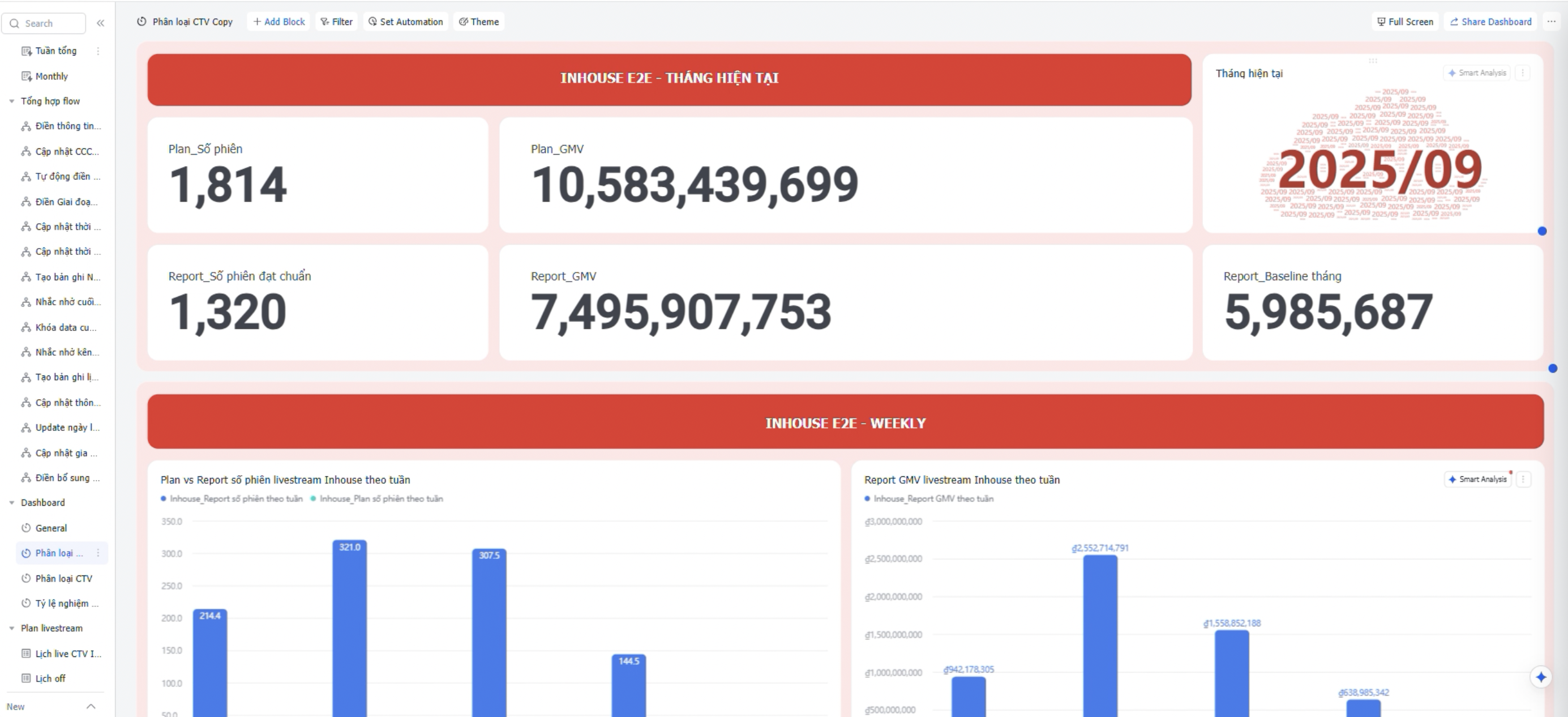Open the Theme settings for colors

[478, 22]
